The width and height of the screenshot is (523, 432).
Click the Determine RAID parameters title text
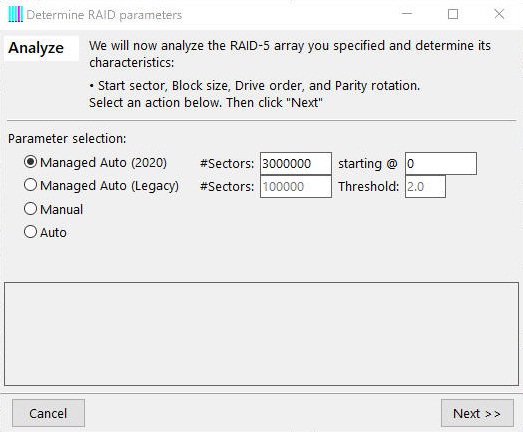tap(104, 15)
